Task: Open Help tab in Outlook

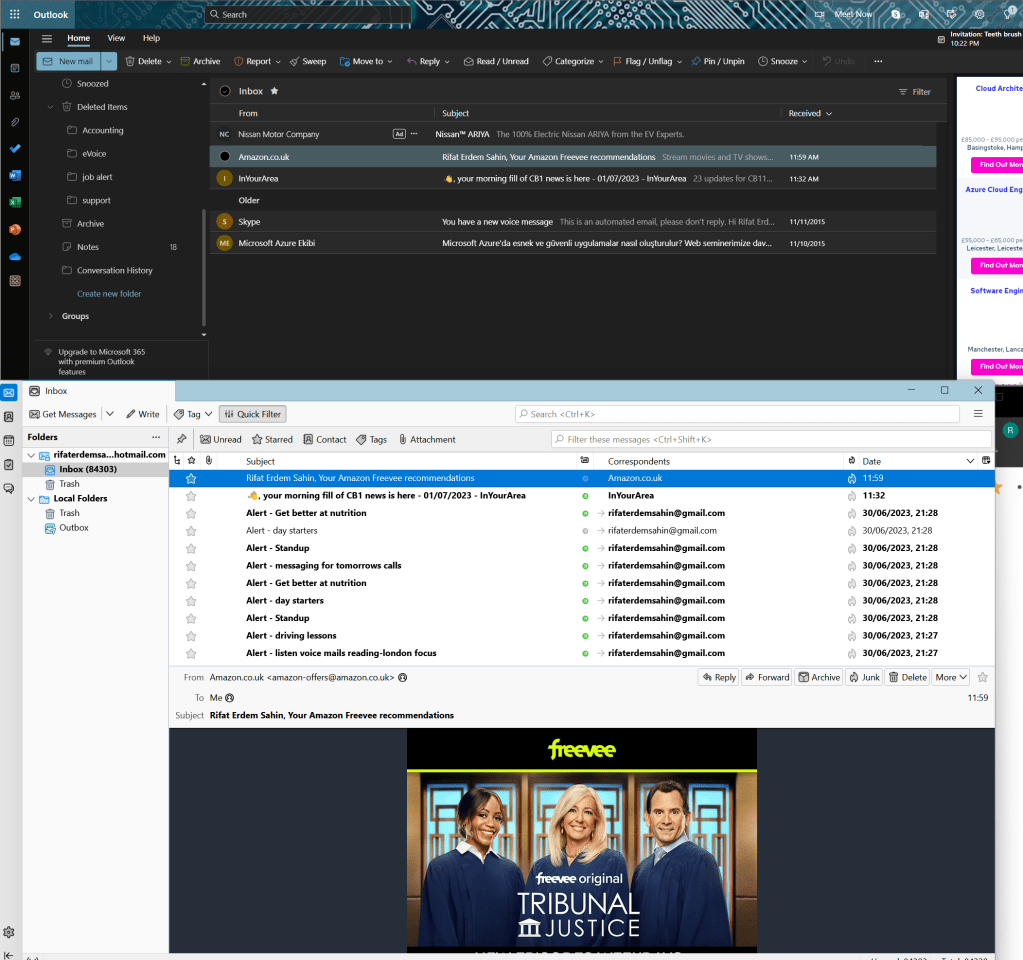Action: point(151,39)
